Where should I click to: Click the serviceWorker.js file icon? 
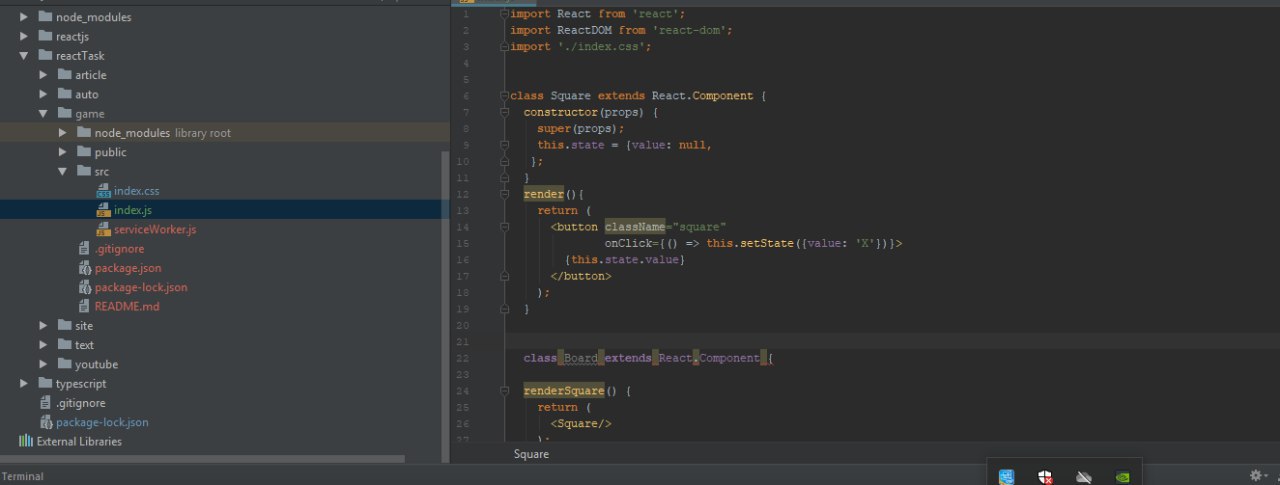[x=103, y=230]
